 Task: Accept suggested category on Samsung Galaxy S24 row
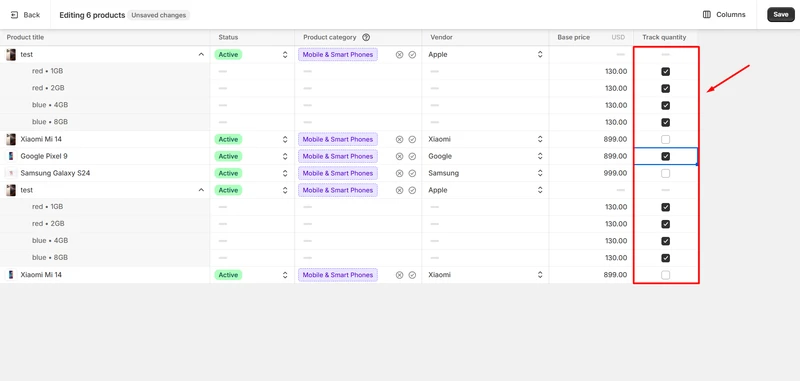click(412, 173)
